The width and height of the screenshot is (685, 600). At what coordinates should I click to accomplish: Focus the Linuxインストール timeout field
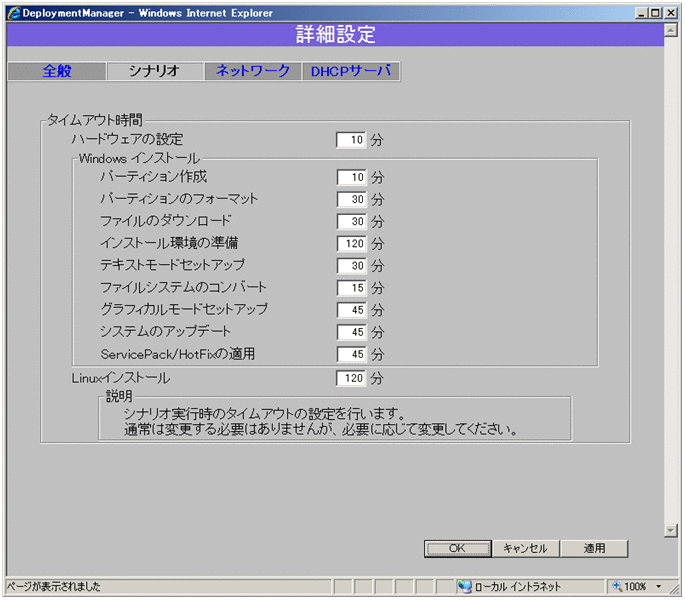pos(351,378)
